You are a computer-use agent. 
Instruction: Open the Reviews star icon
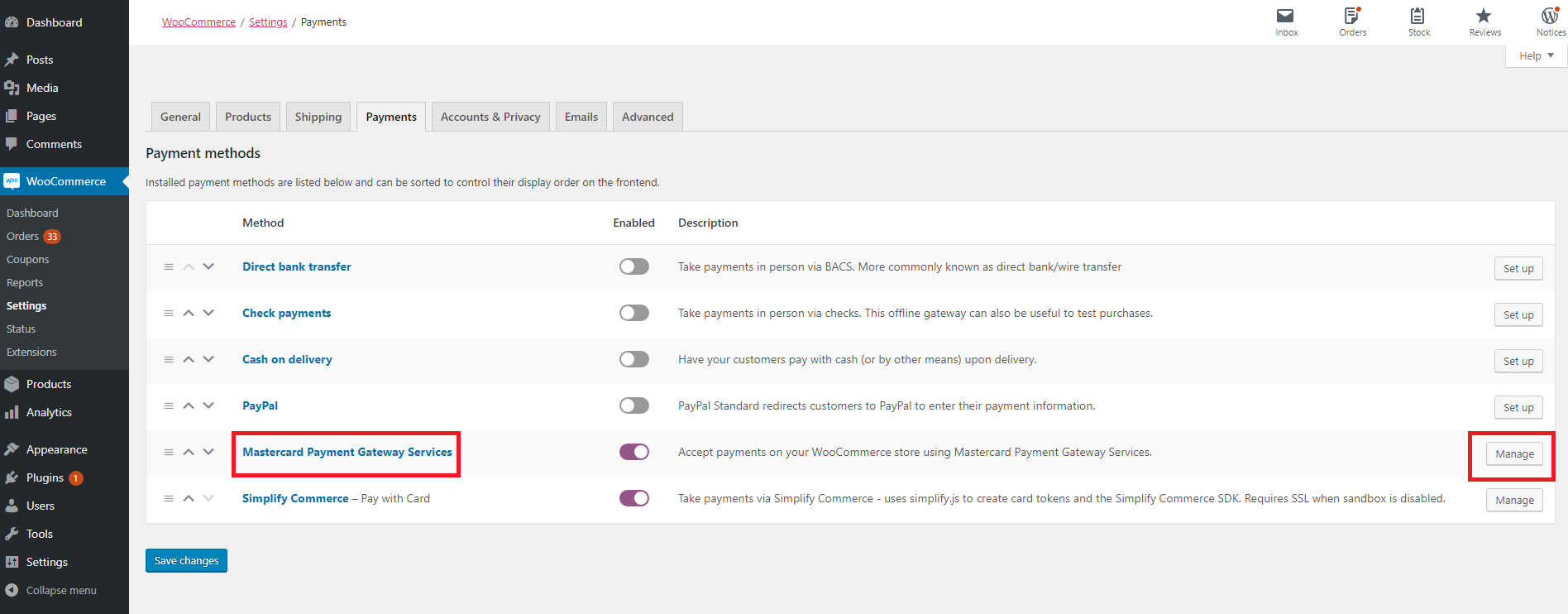click(1484, 16)
